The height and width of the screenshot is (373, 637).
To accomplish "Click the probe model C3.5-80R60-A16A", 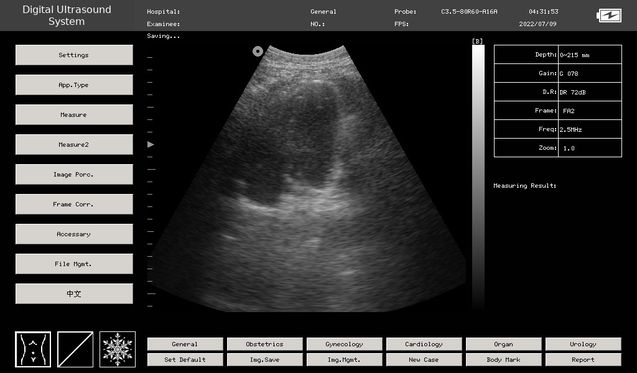I will tap(469, 12).
